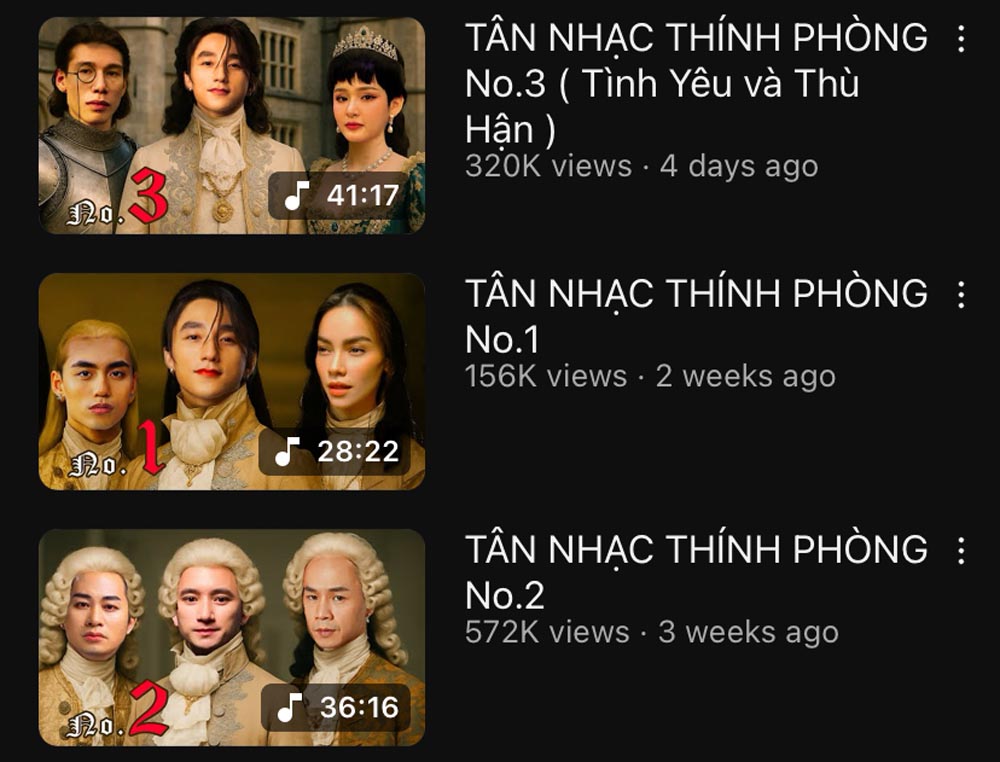This screenshot has height=762, width=1000.
Task: Click the 320K views · 4 days ago text
Action: pyautogui.click(x=642, y=166)
